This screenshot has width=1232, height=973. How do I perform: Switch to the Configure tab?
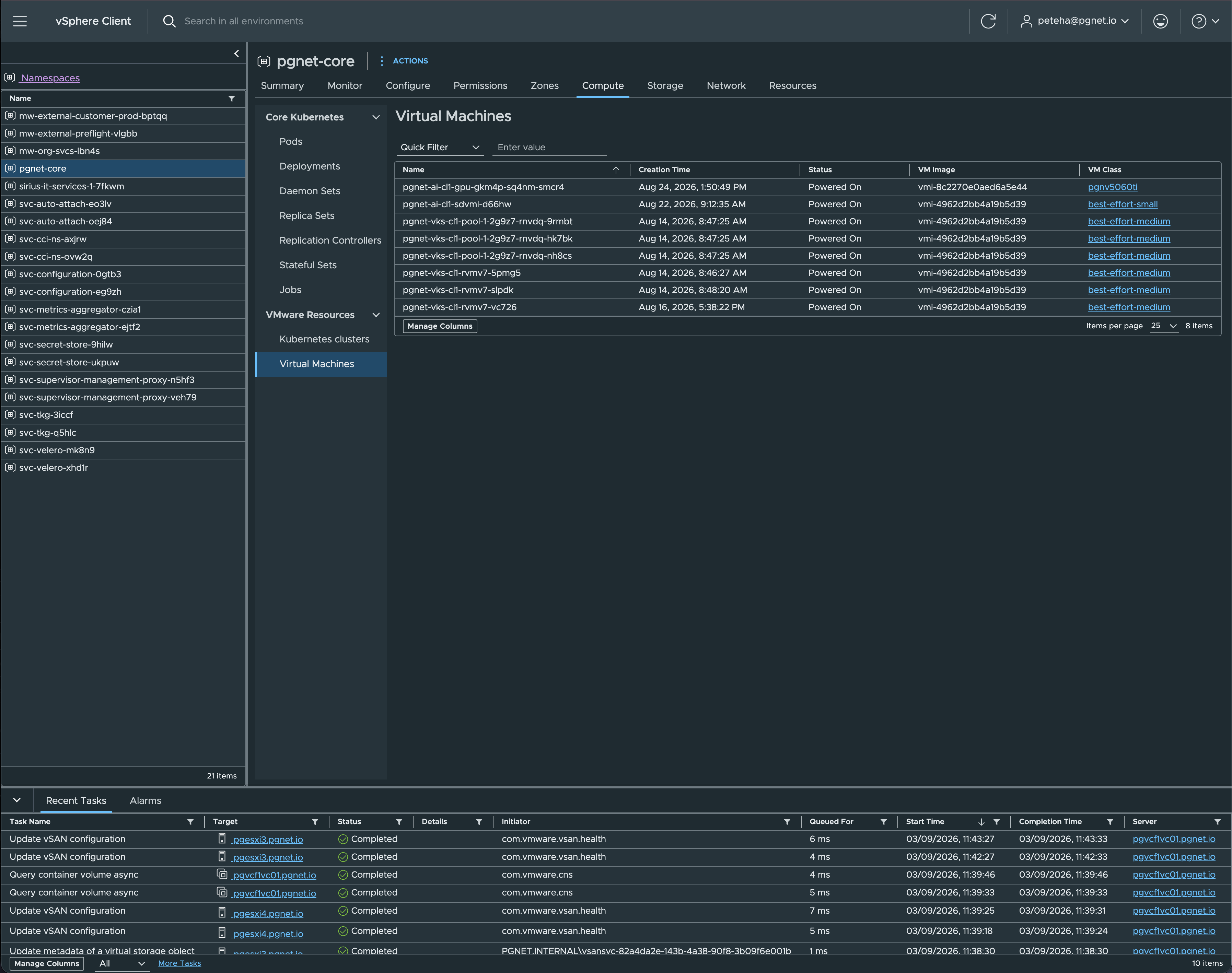408,85
